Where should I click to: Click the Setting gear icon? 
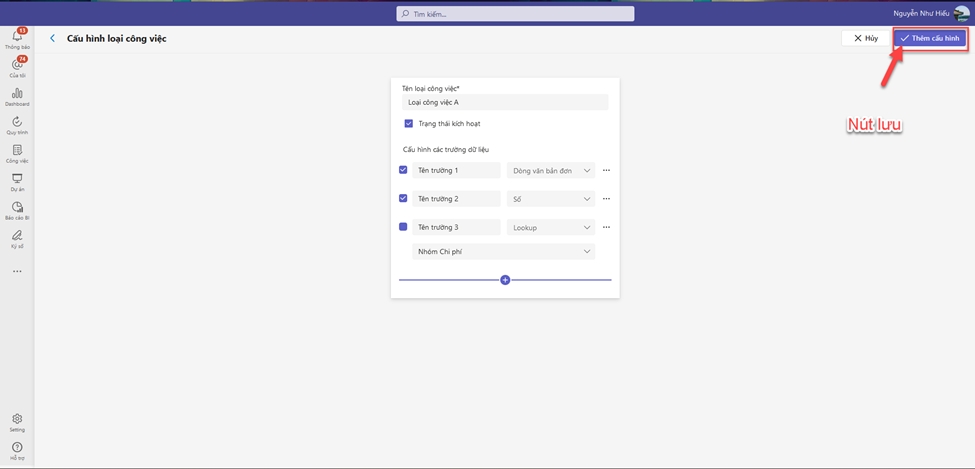[x=17, y=419]
